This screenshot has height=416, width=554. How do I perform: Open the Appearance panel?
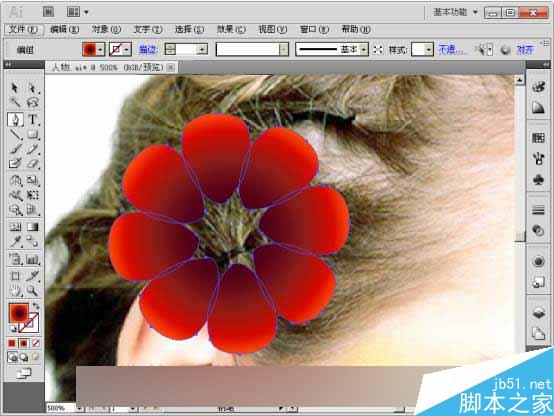[x=538, y=262]
